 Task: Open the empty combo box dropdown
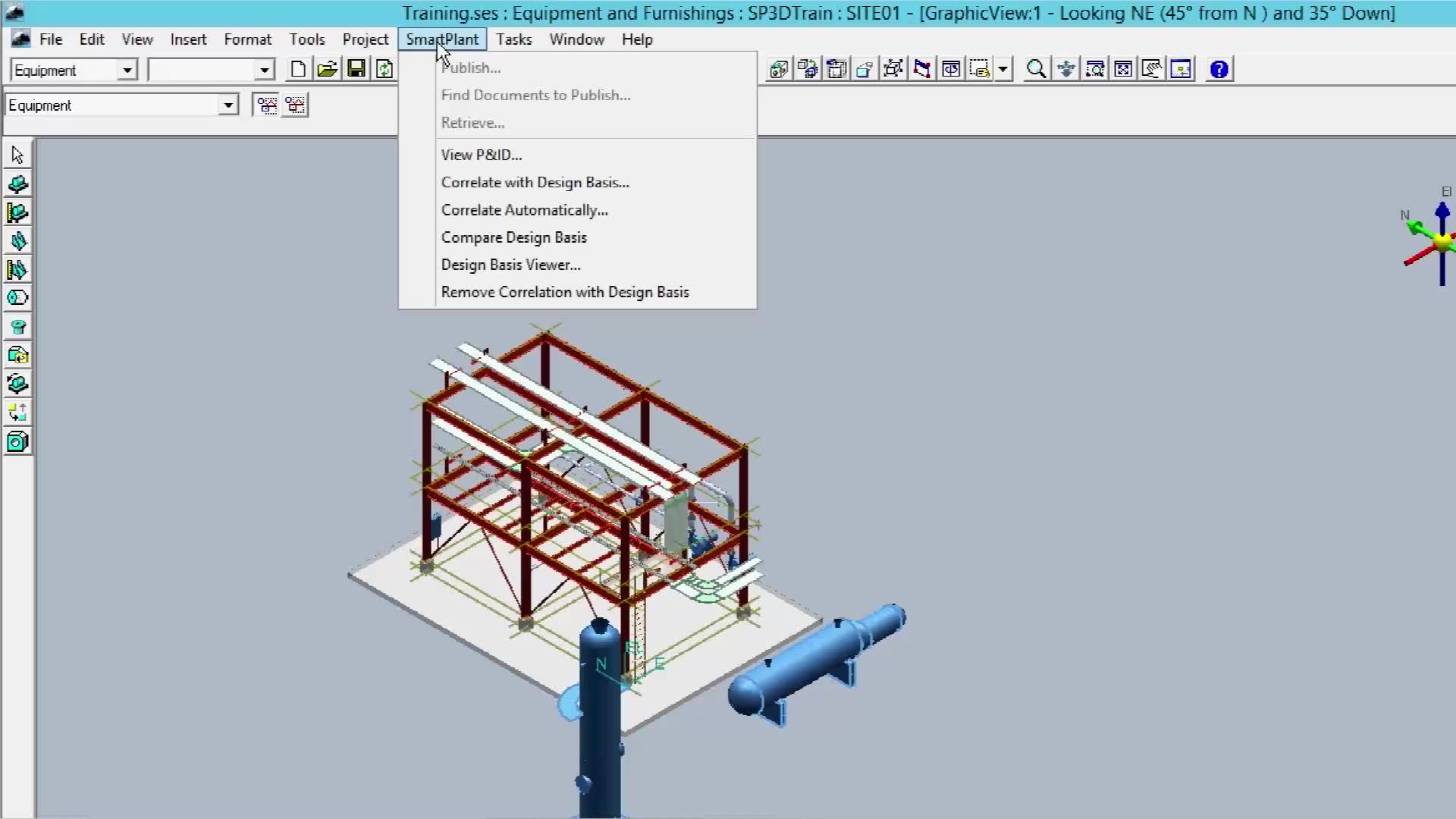264,71
